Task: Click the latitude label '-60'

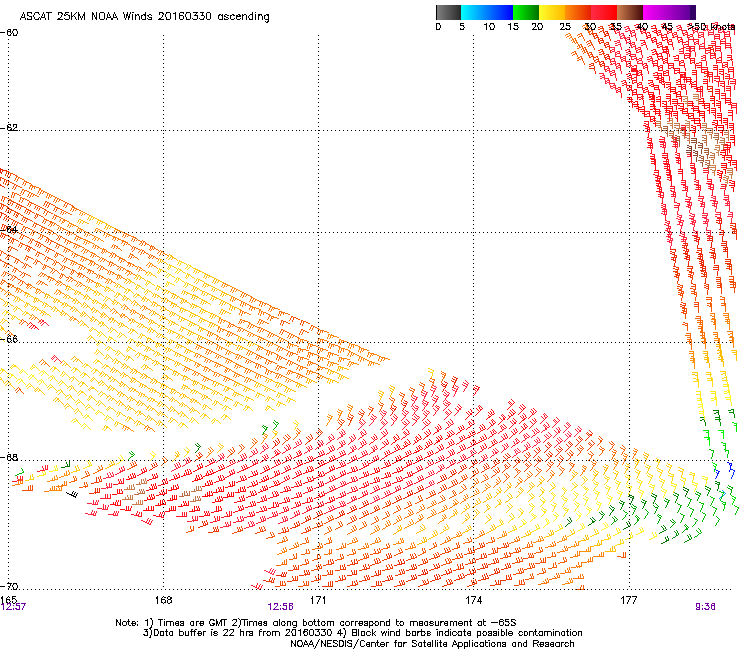Action: [x=9, y=33]
